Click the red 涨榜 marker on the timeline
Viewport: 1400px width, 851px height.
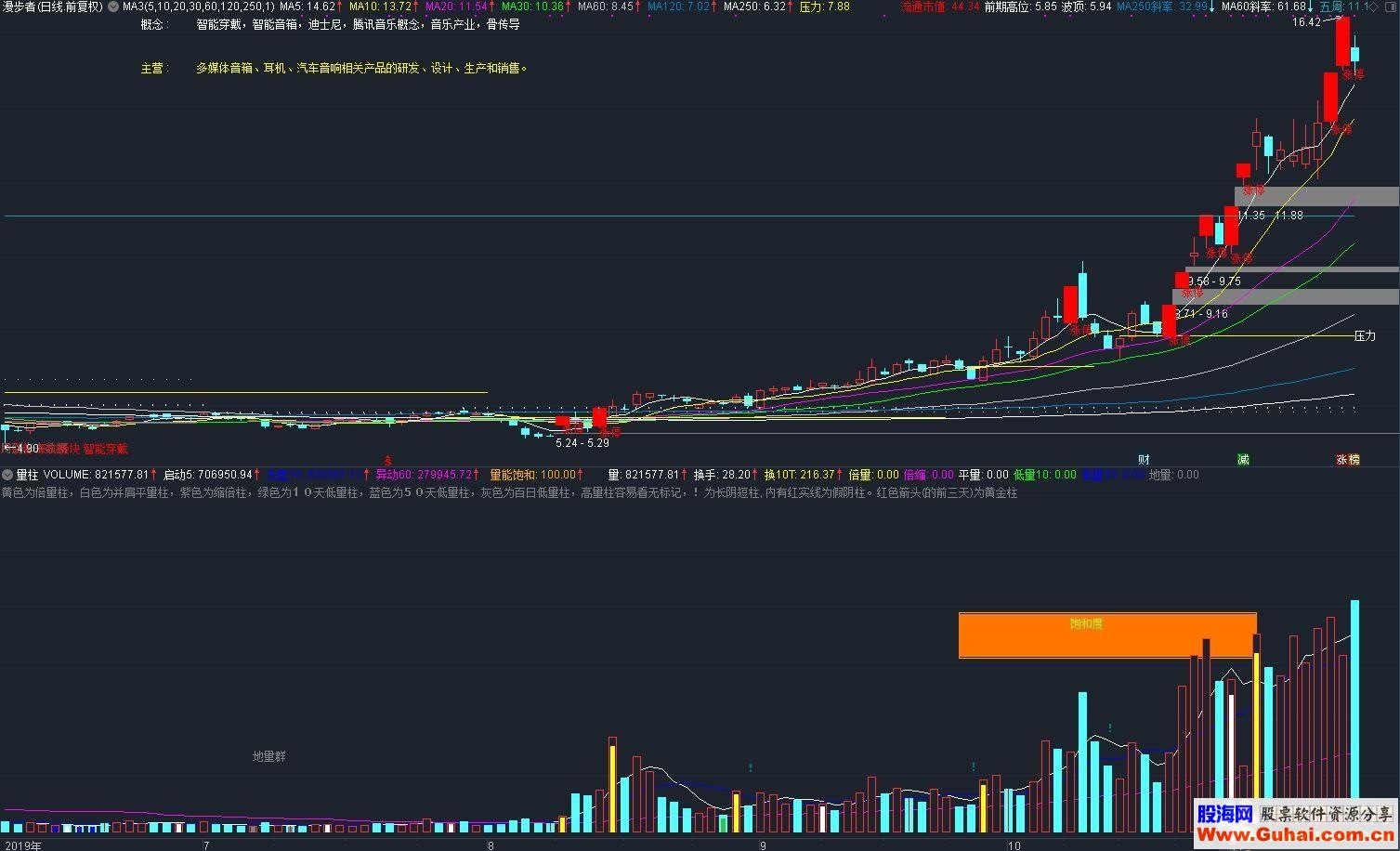coord(1348,459)
